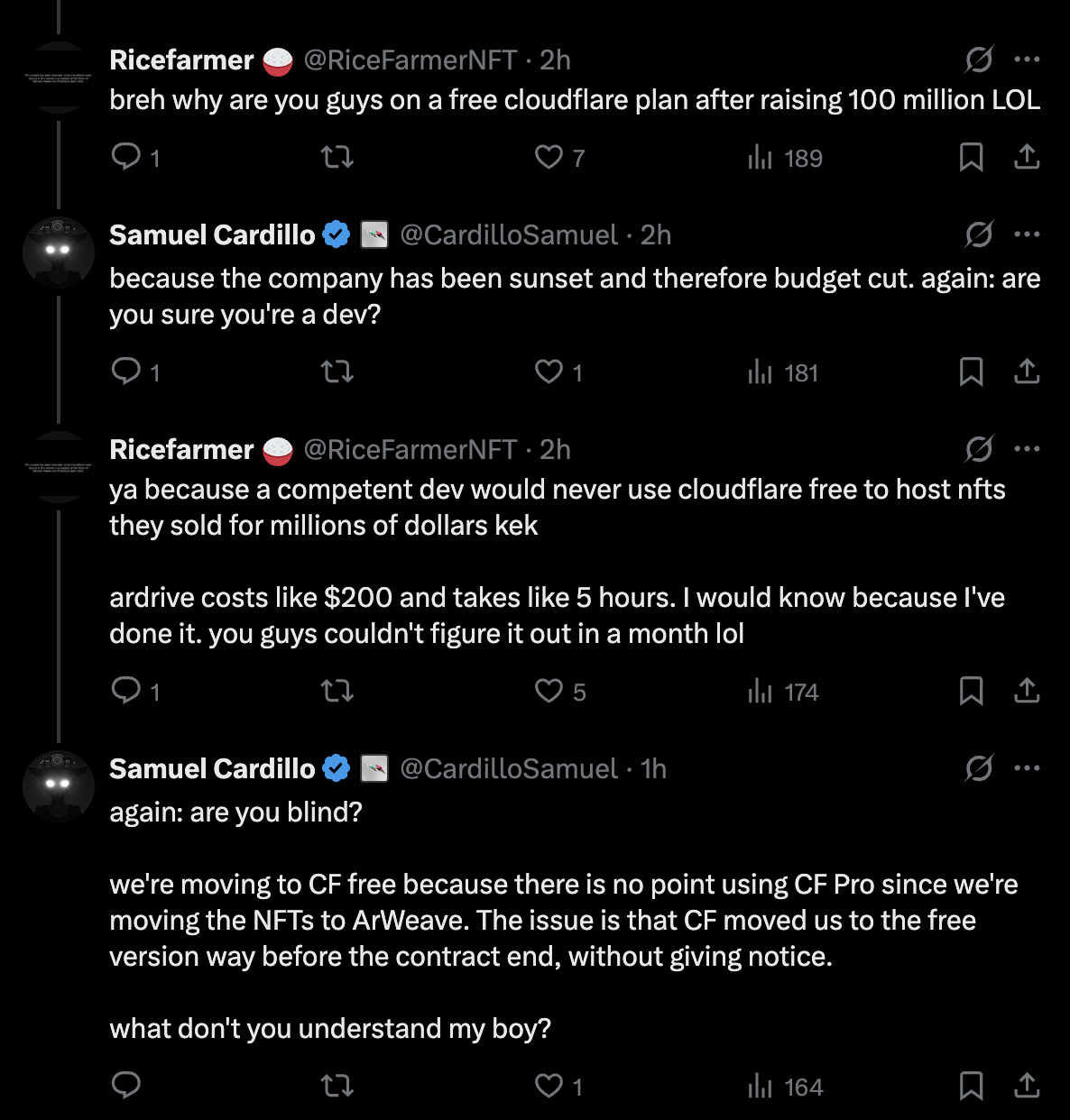1070x1120 pixels.
Task: View analytics showing 189 views
Action: 785,158
